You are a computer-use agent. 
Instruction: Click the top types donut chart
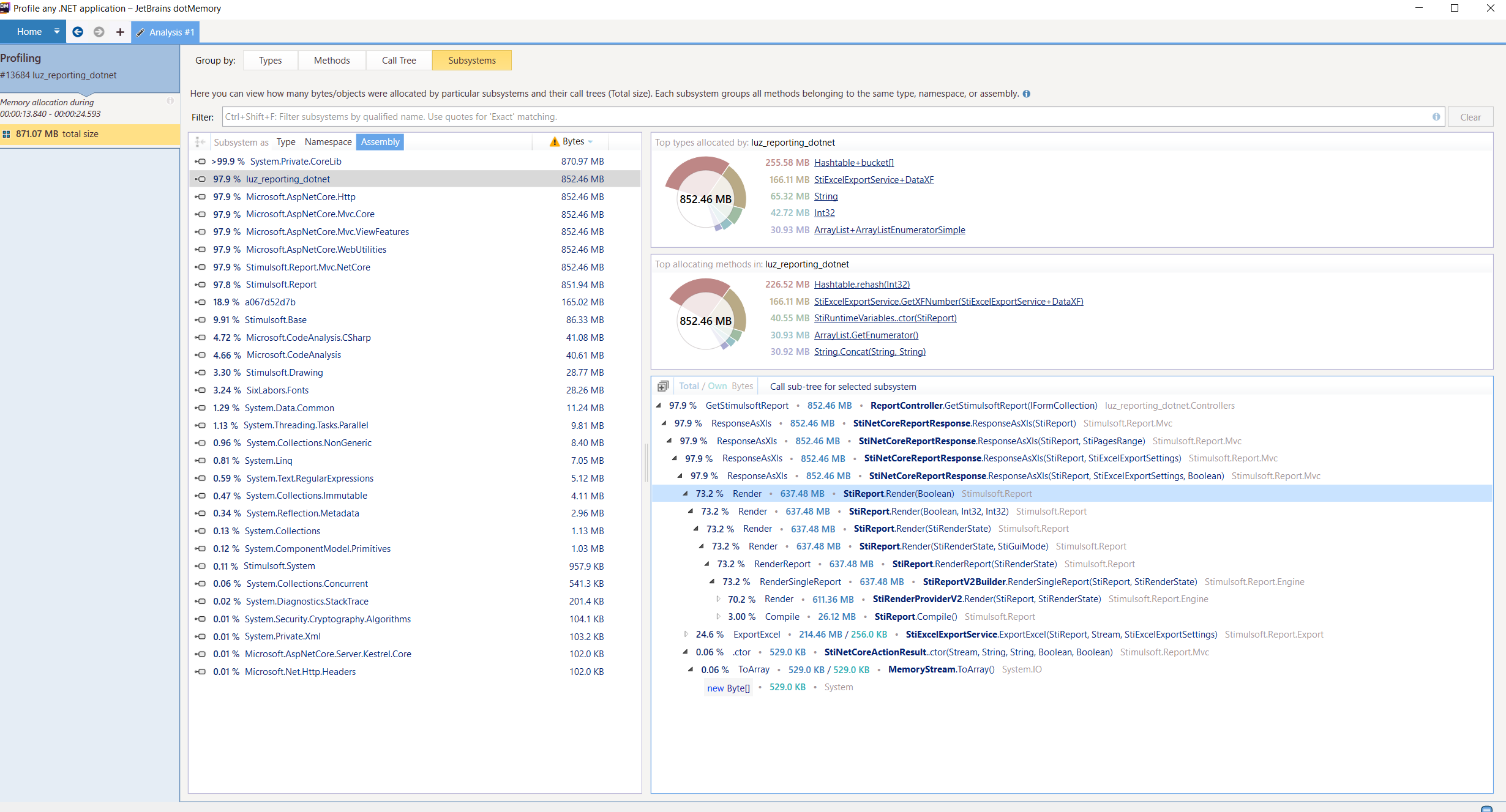[x=705, y=193]
